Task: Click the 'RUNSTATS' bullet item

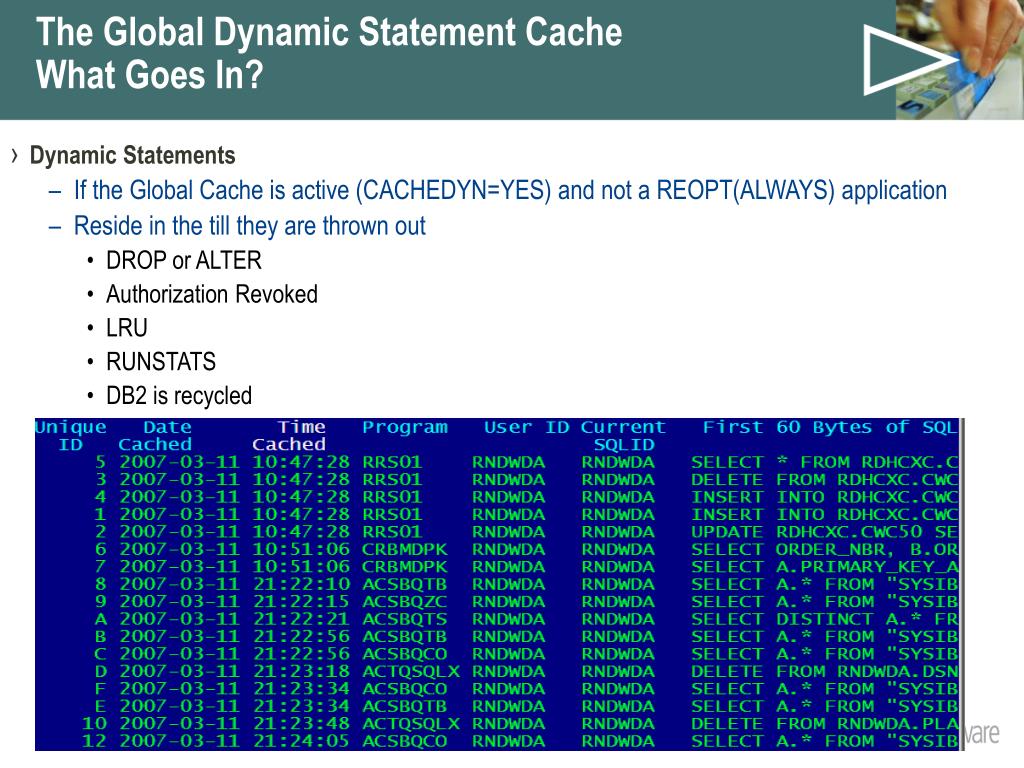Action: [x=161, y=362]
